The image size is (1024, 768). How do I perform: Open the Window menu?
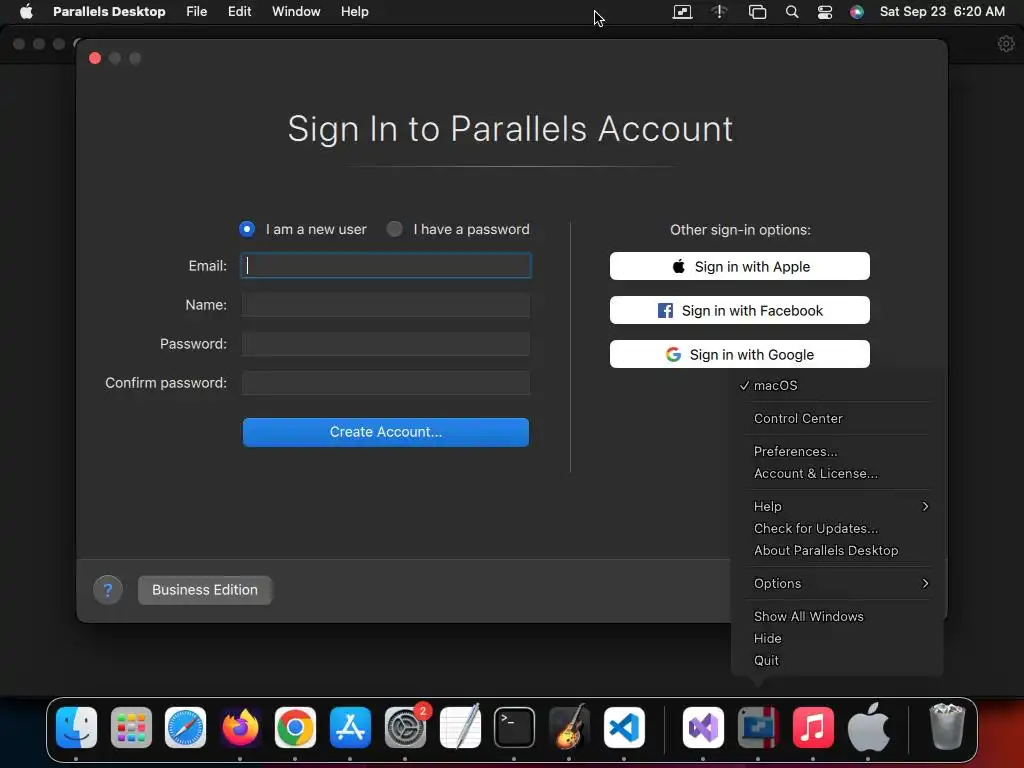296,12
